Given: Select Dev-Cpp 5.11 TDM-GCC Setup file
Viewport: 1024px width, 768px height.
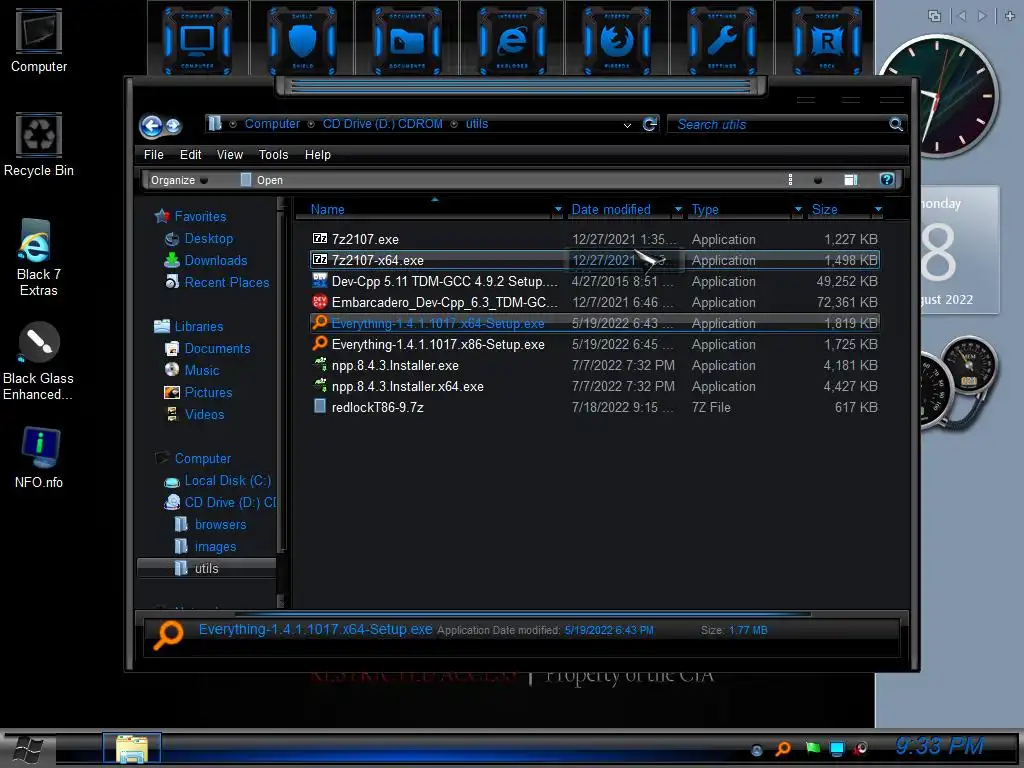Looking at the screenshot, I should point(594,281).
